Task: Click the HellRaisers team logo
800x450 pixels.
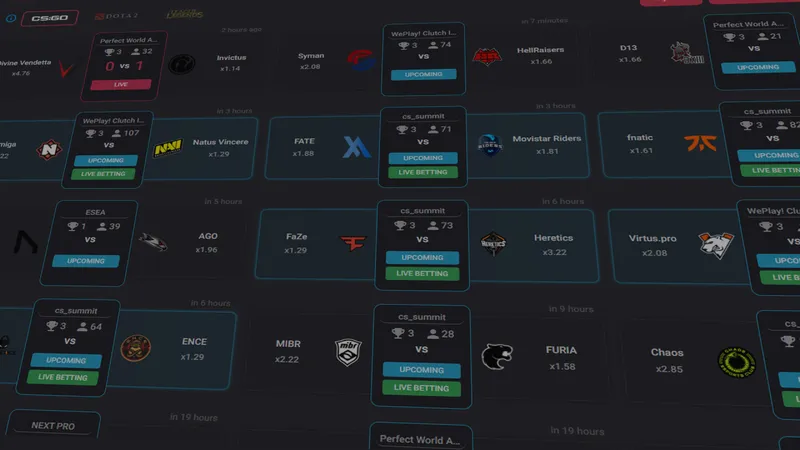Action: pyautogui.click(x=487, y=56)
